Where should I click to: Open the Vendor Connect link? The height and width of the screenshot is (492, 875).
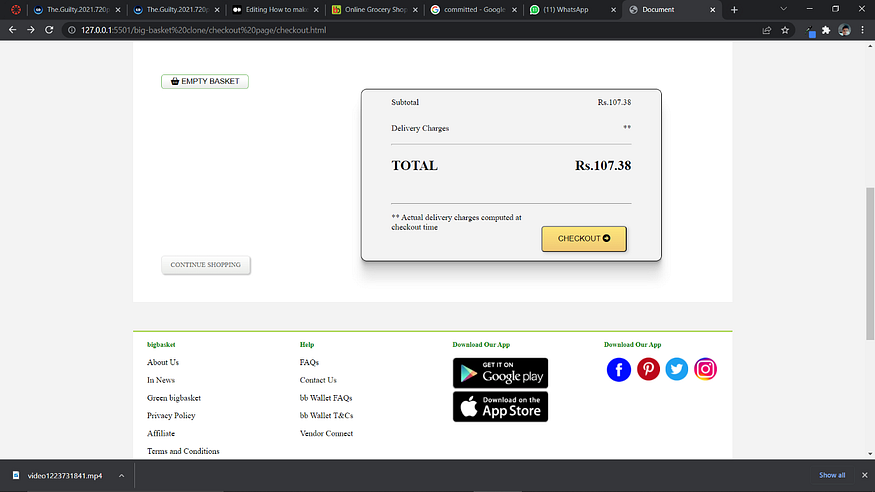(326, 433)
